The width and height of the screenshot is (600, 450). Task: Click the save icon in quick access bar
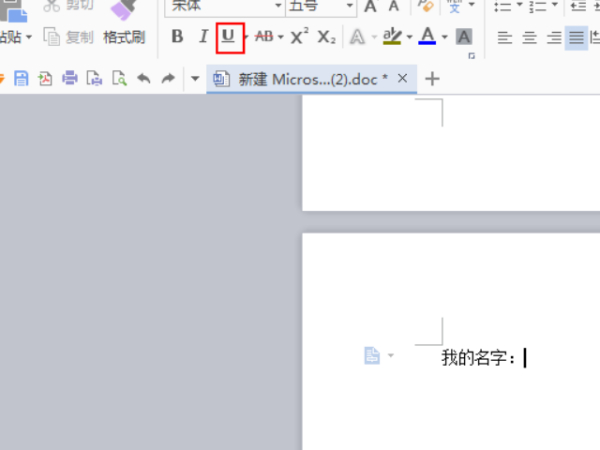21,78
